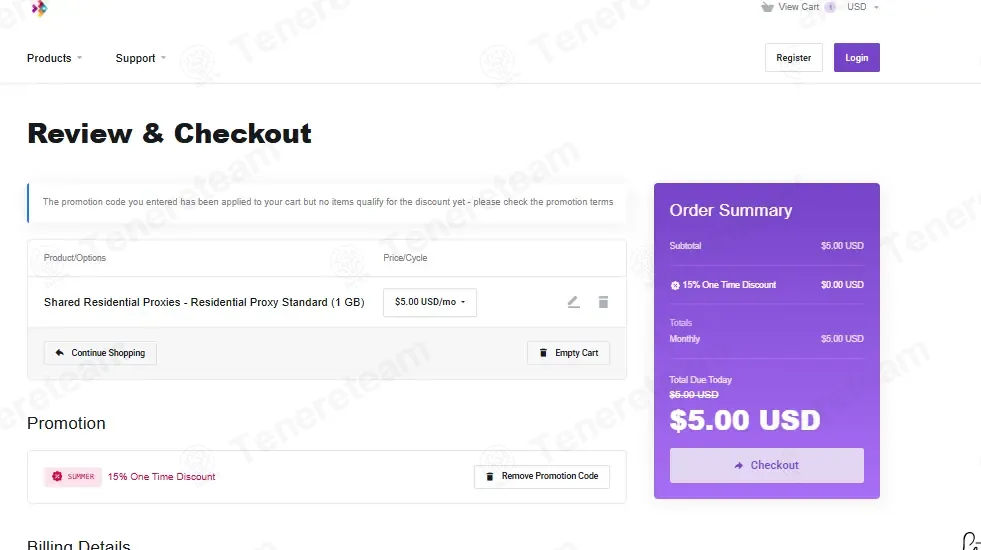The image size is (981, 550).
Task: Delete the Residential Proxy item via trash icon
Action: 603,302
